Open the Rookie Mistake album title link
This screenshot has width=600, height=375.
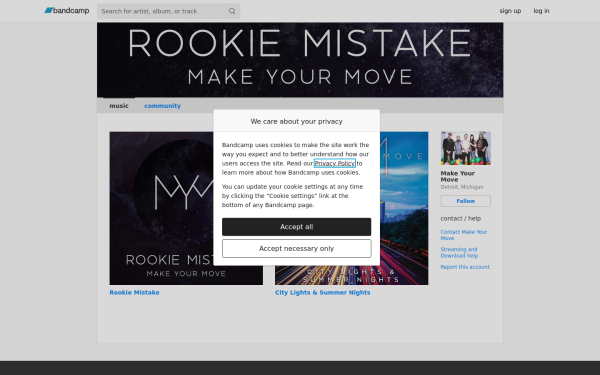[134, 292]
